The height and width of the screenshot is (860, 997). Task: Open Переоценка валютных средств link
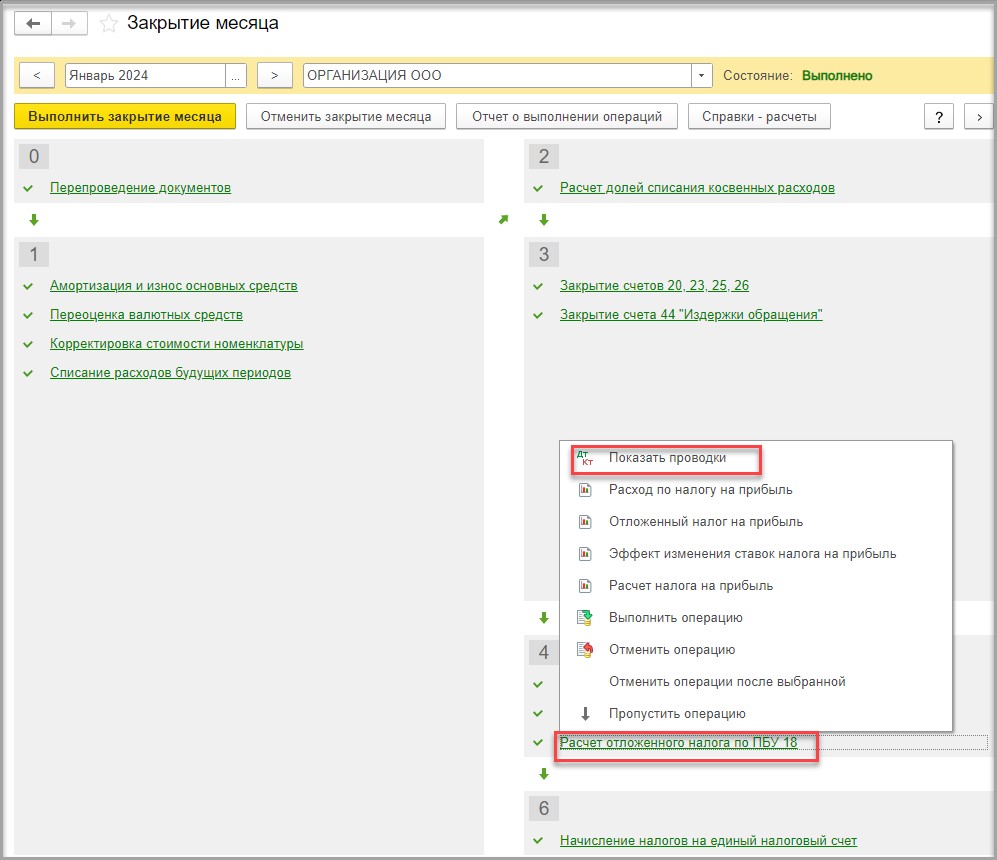click(146, 315)
